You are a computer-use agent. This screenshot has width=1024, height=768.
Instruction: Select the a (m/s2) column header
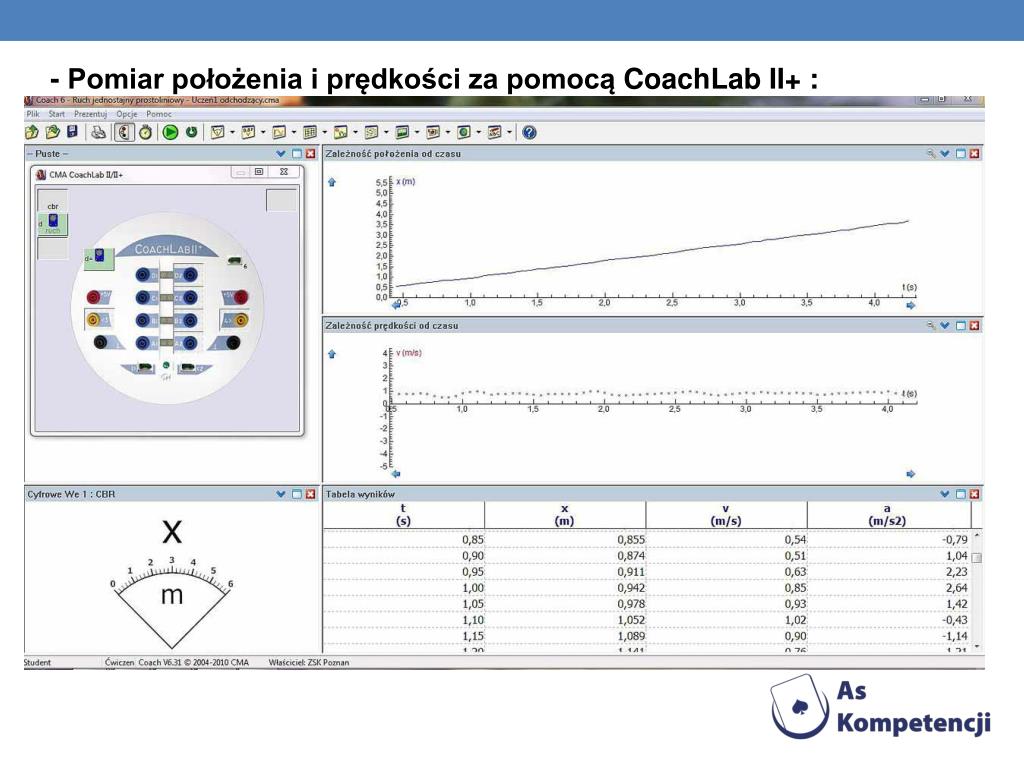(x=888, y=515)
